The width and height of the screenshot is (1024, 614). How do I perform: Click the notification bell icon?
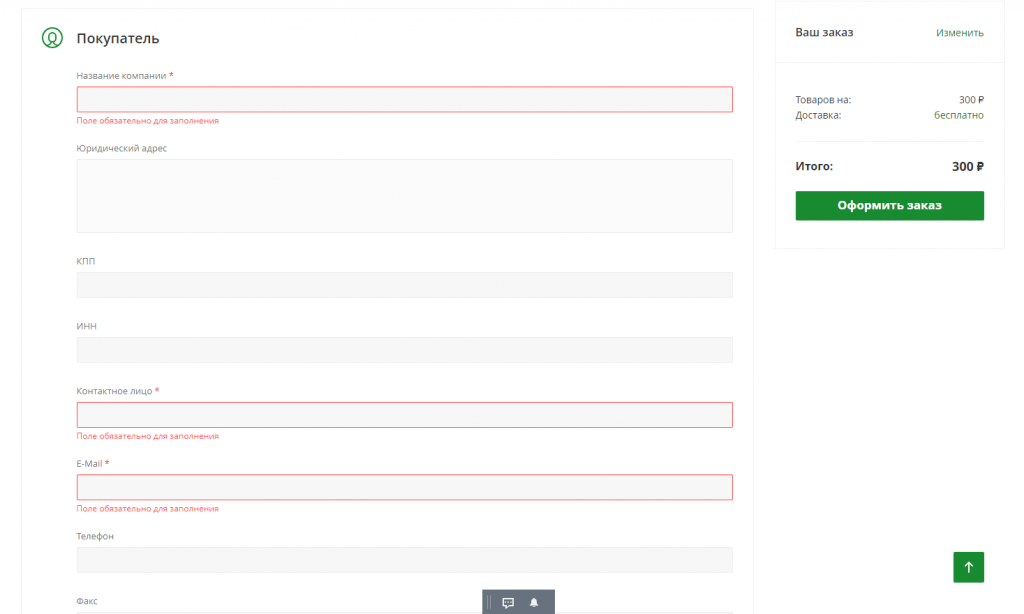tap(534, 603)
